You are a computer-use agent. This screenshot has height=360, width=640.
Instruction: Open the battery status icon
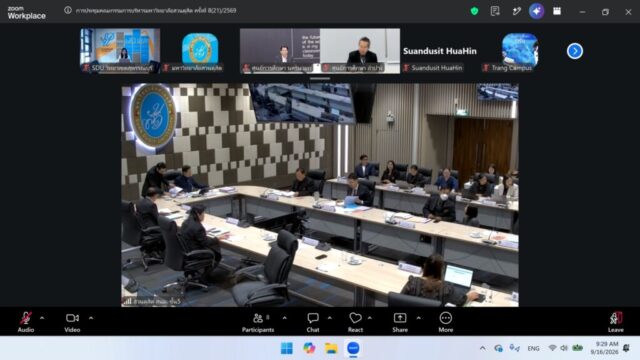tap(577, 348)
